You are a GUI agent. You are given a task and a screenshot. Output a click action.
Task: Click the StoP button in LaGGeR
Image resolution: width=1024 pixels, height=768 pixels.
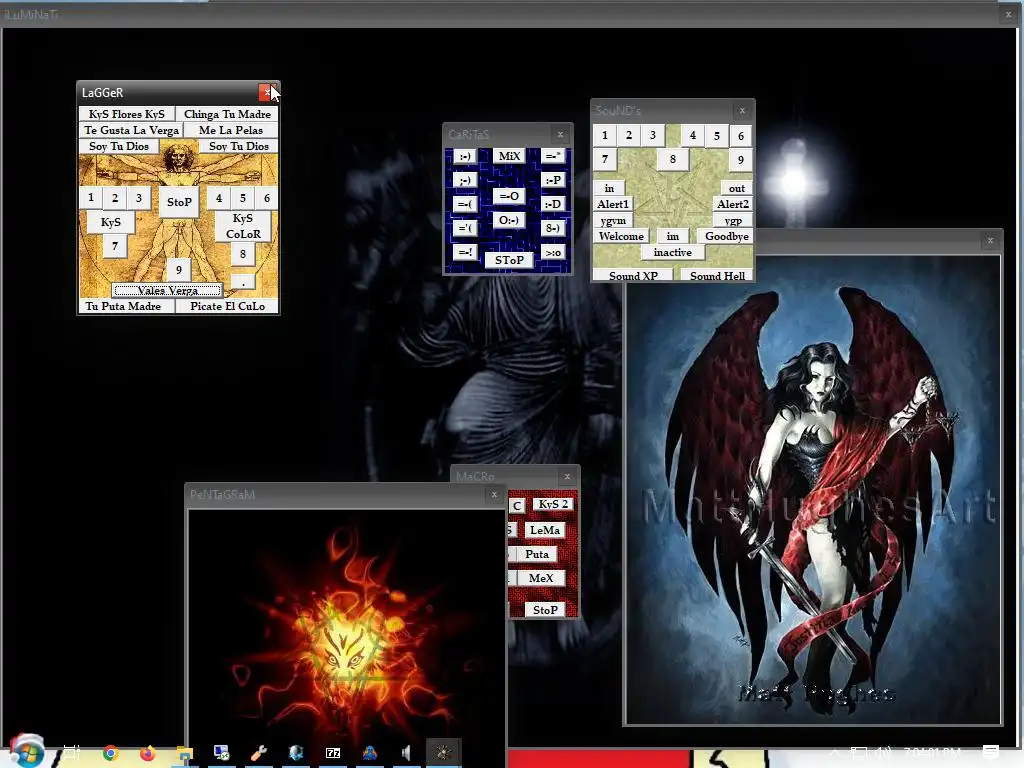tap(179, 202)
